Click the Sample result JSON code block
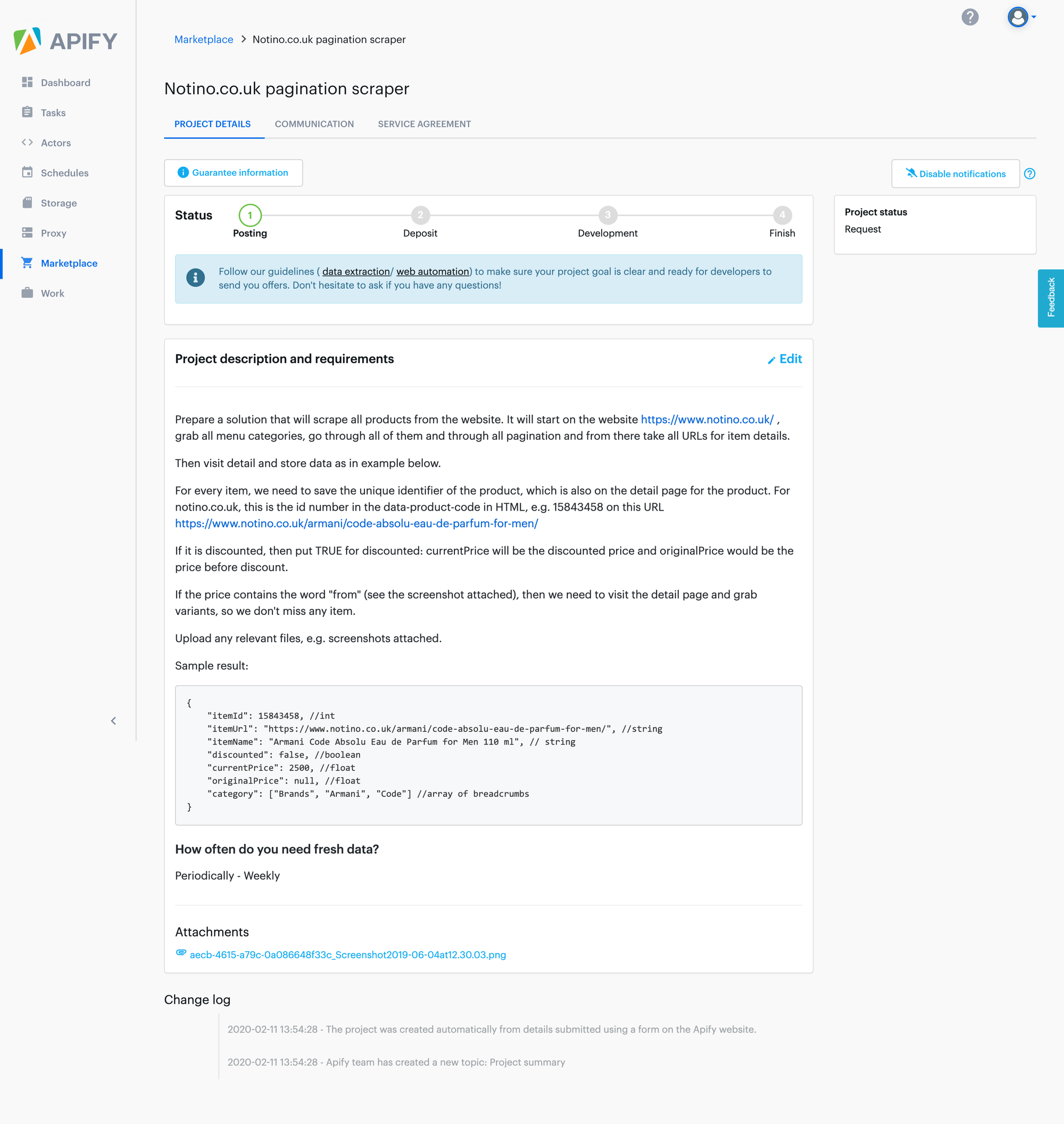Image resolution: width=1064 pixels, height=1124 pixels. pos(488,755)
